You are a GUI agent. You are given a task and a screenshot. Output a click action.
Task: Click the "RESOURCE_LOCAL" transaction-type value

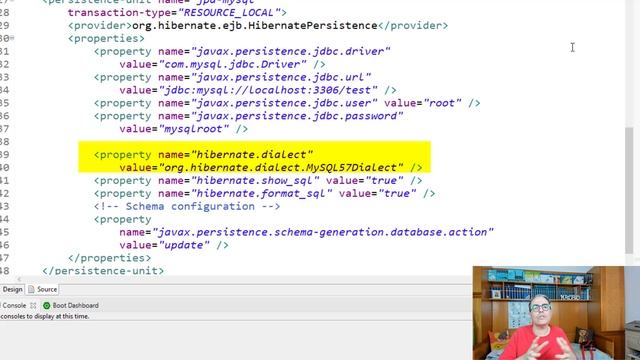click(x=229, y=13)
